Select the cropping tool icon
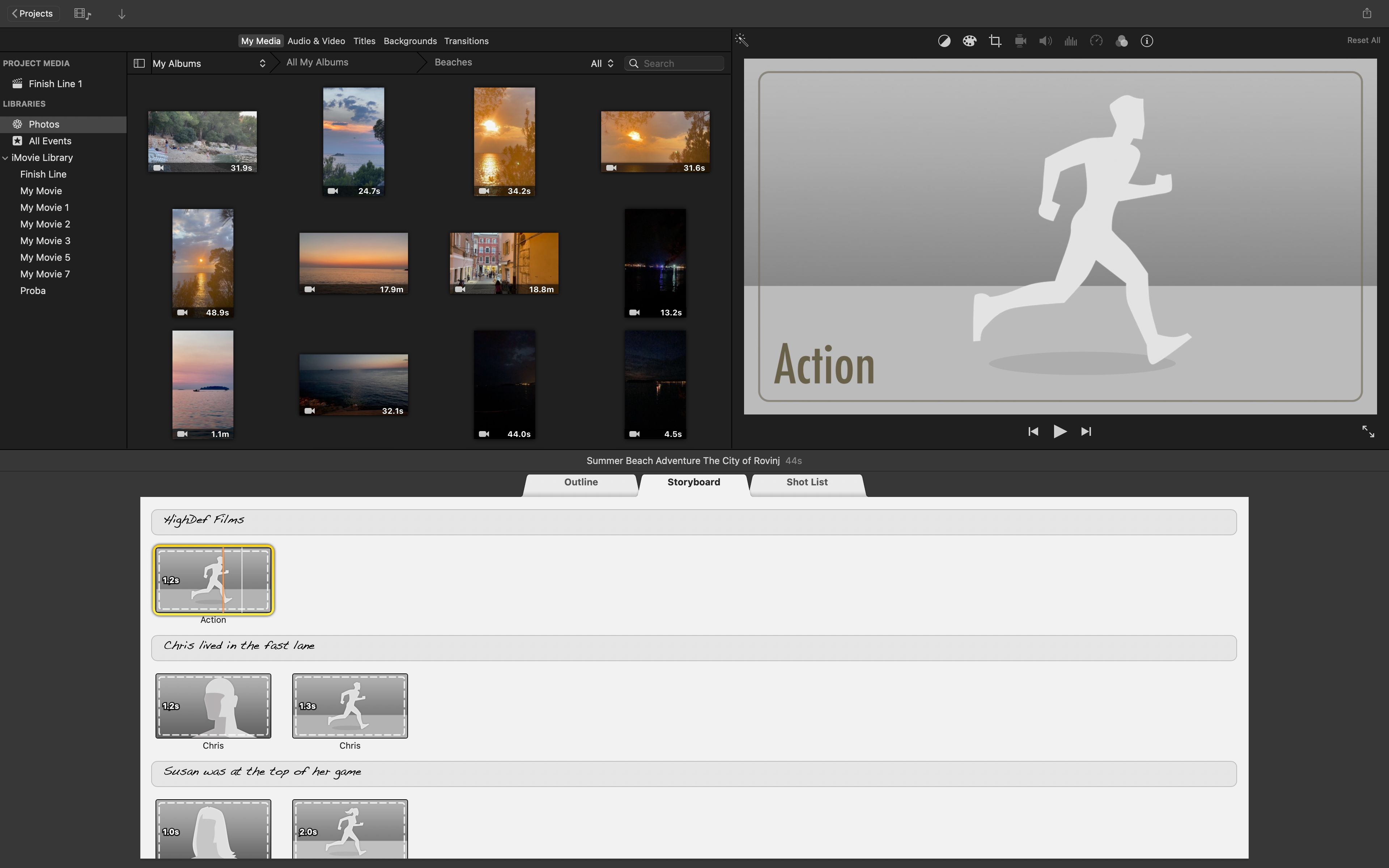Screen dimensions: 1389x868 tap(995, 41)
